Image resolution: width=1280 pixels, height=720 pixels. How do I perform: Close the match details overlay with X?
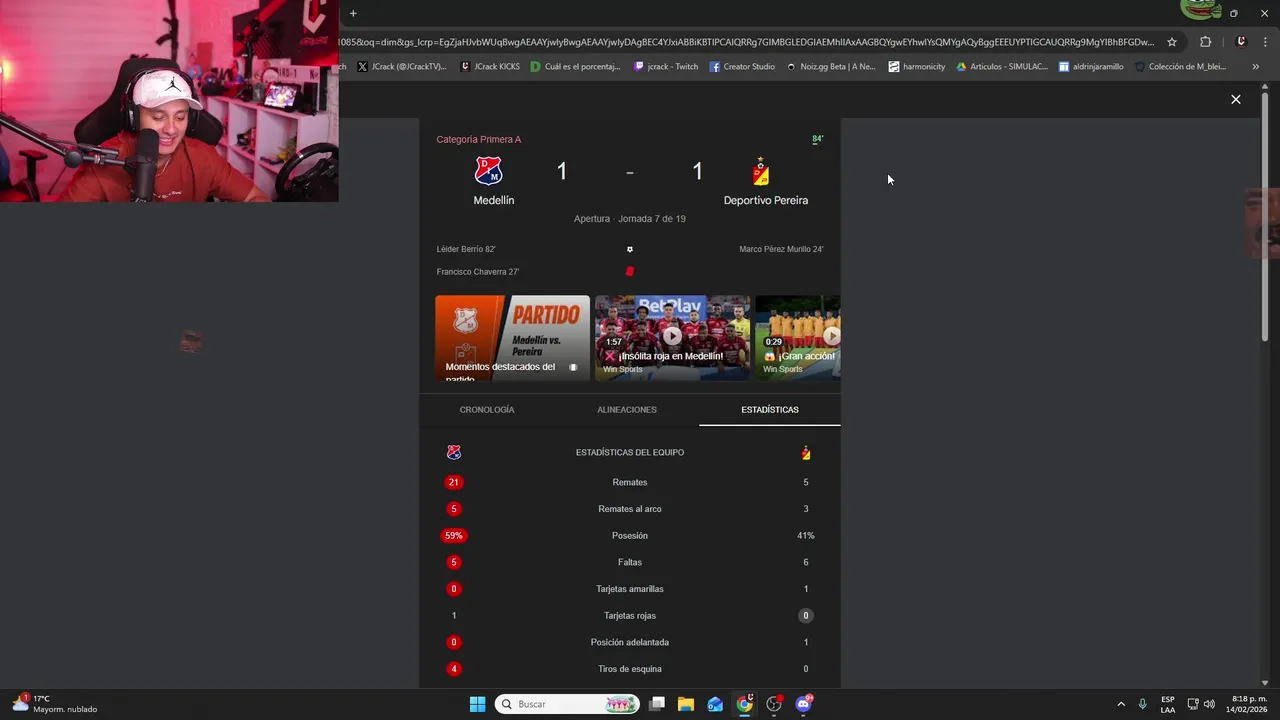1236,99
